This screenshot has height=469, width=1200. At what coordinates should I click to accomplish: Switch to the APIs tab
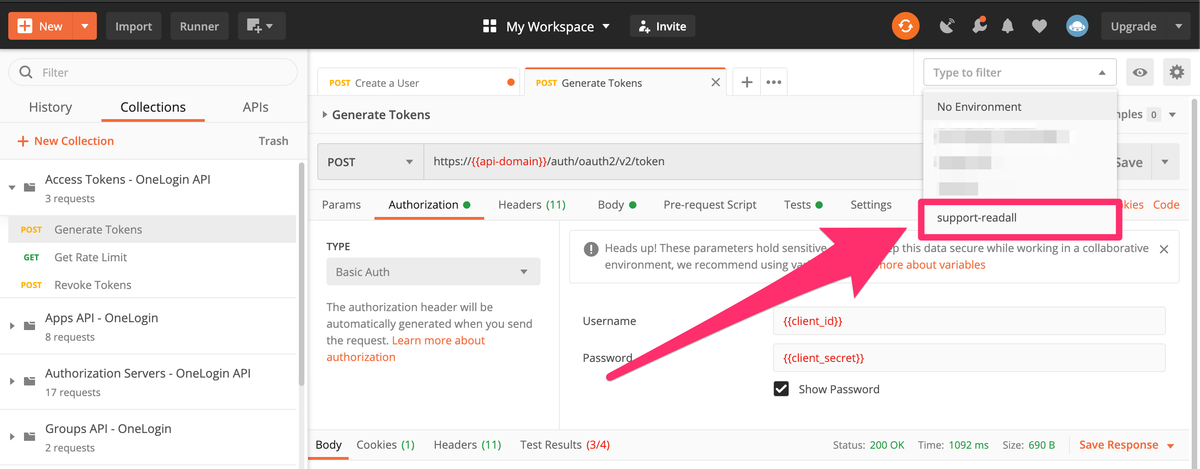[255, 107]
